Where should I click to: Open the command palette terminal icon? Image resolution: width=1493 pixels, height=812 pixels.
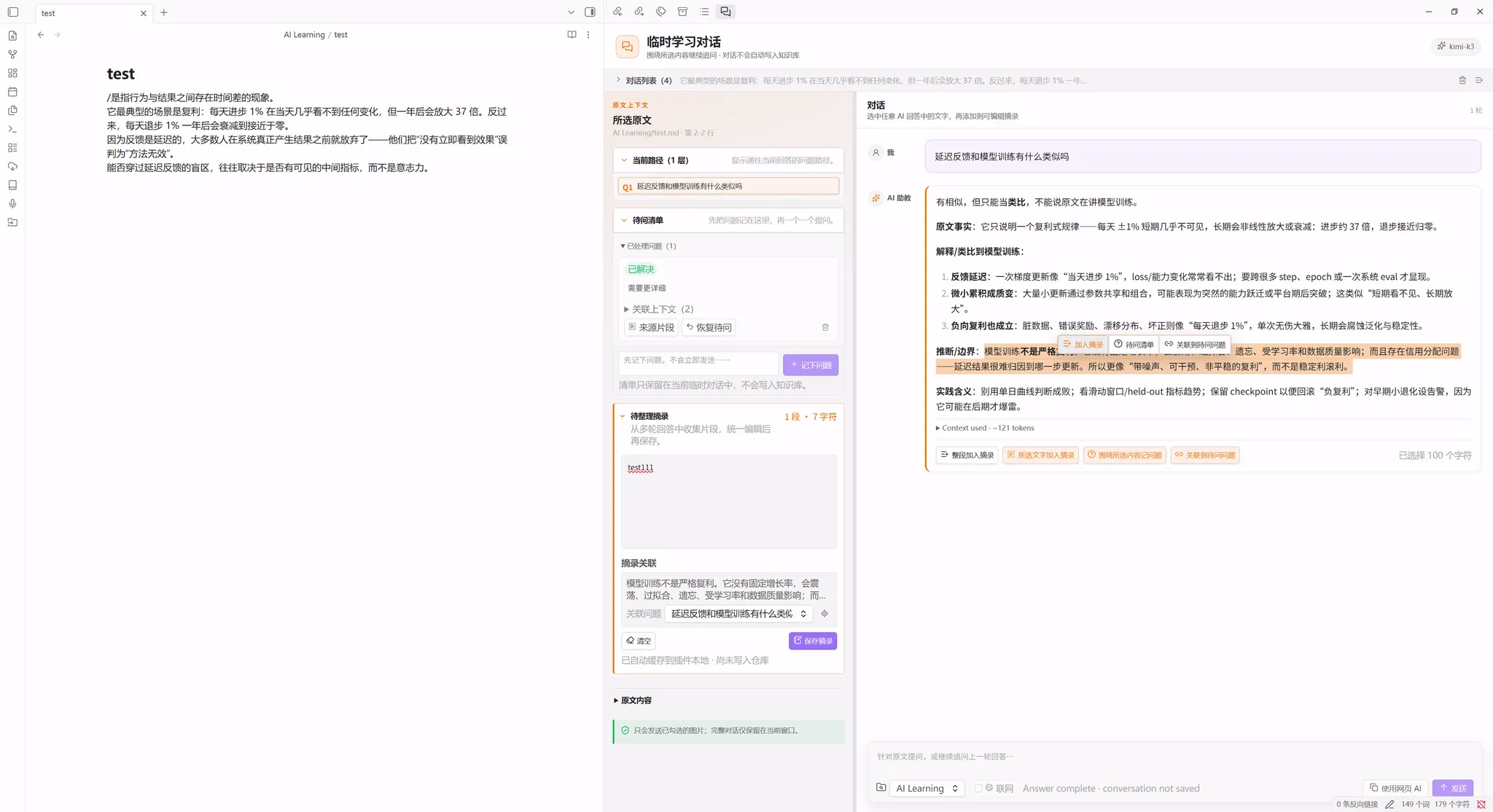12,129
